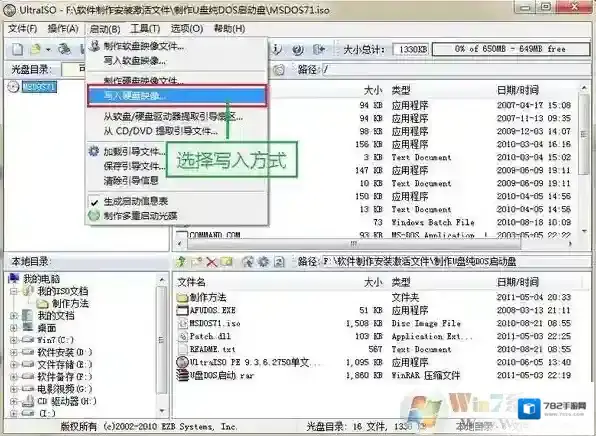Click the local tree vertical scrollbar thumb
Viewport: 596px width, 436px height.
162,340
